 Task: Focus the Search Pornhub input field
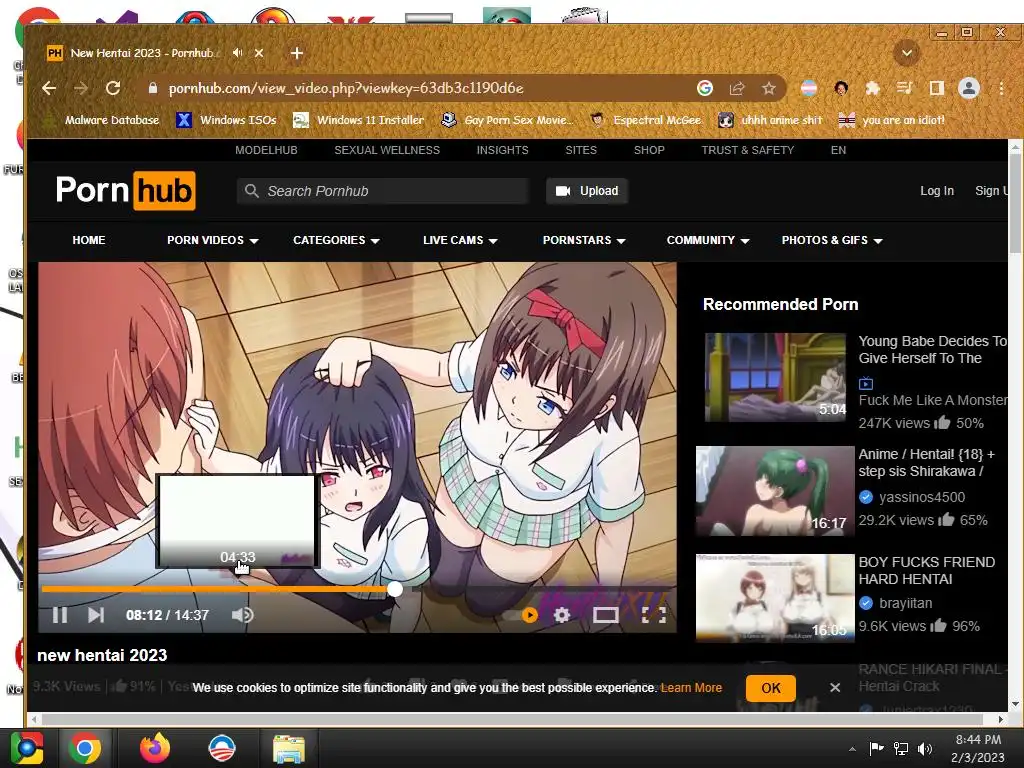coord(382,191)
